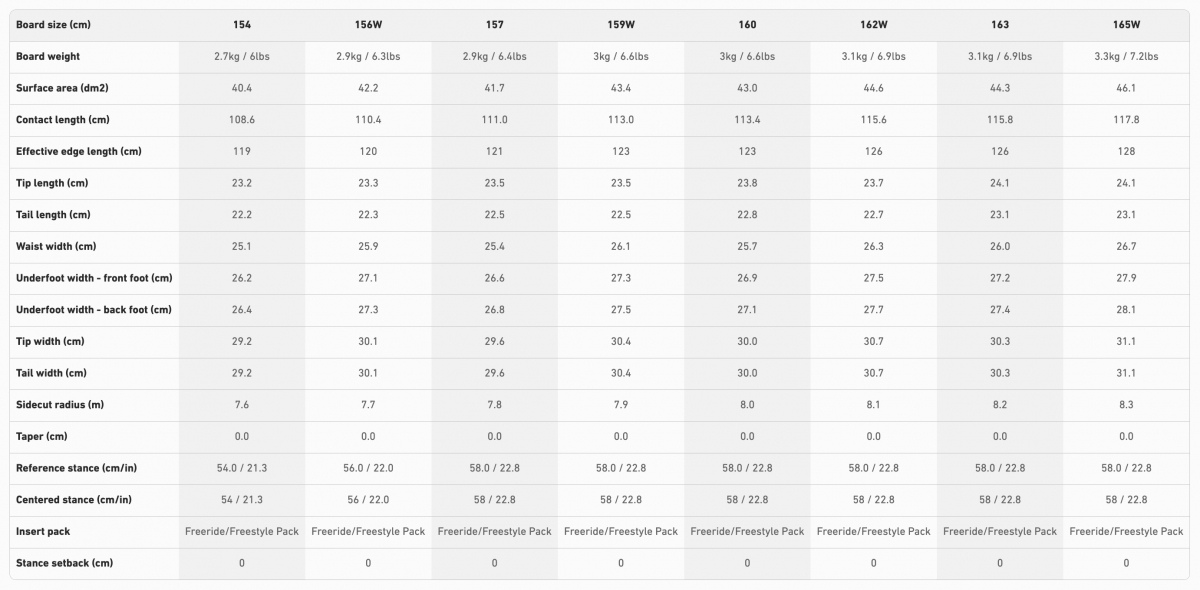The image size is (1200, 590).
Task: Click the 54.0 / 21.3 reference stance cell
Action: pos(242,468)
